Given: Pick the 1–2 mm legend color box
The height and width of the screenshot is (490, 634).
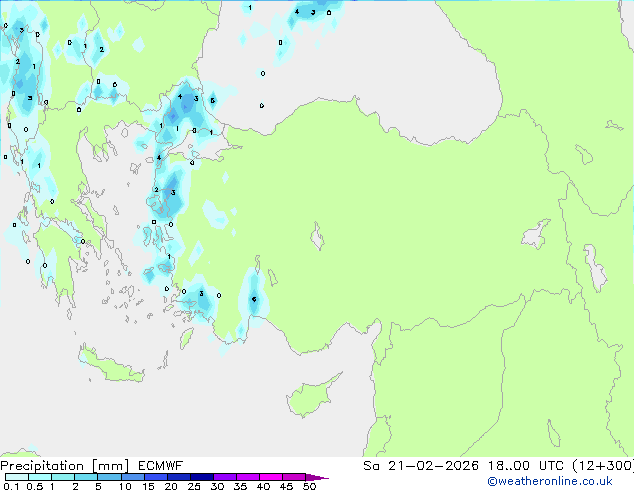Looking at the screenshot, I should click(x=63, y=477).
